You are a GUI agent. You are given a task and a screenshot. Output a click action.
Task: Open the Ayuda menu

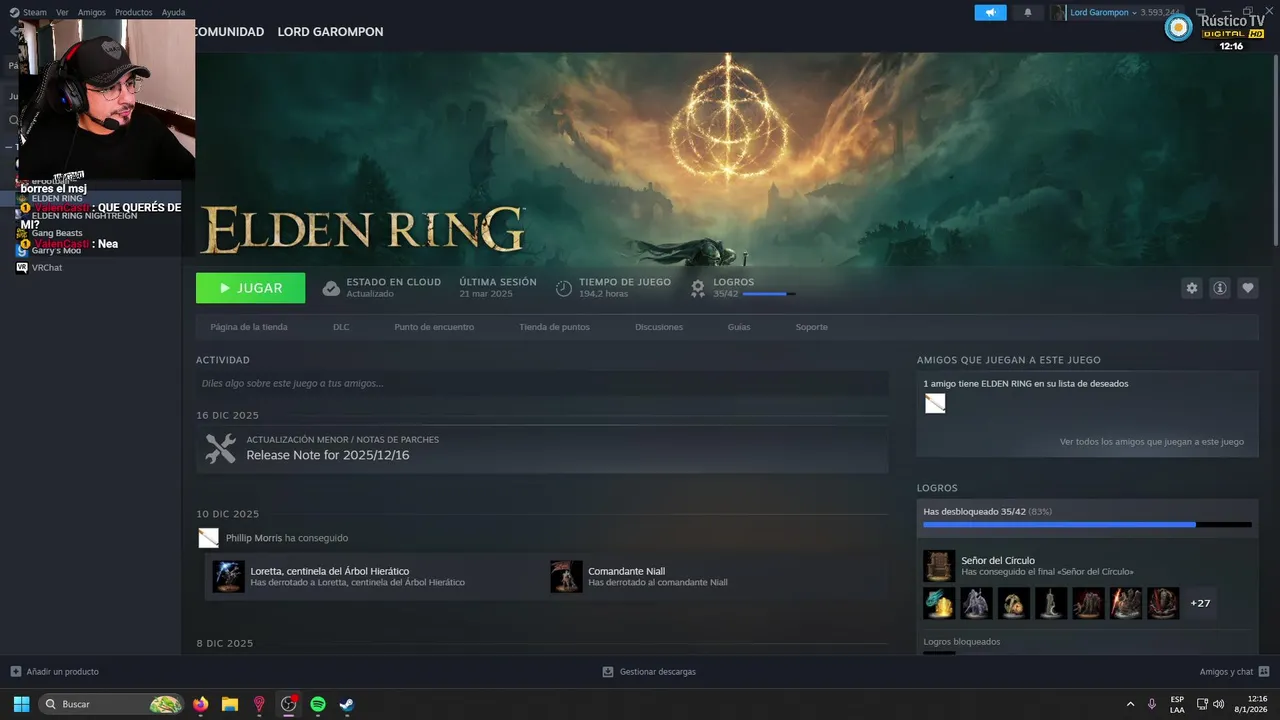click(x=173, y=13)
